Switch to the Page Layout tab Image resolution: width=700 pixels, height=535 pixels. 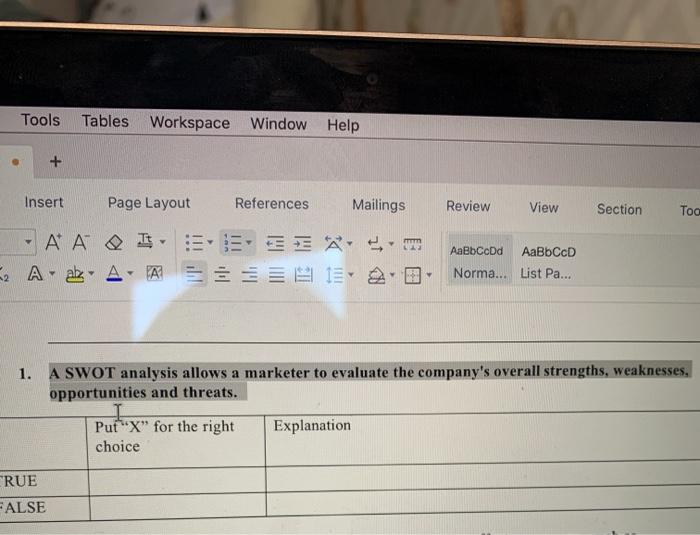[x=149, y=203]
